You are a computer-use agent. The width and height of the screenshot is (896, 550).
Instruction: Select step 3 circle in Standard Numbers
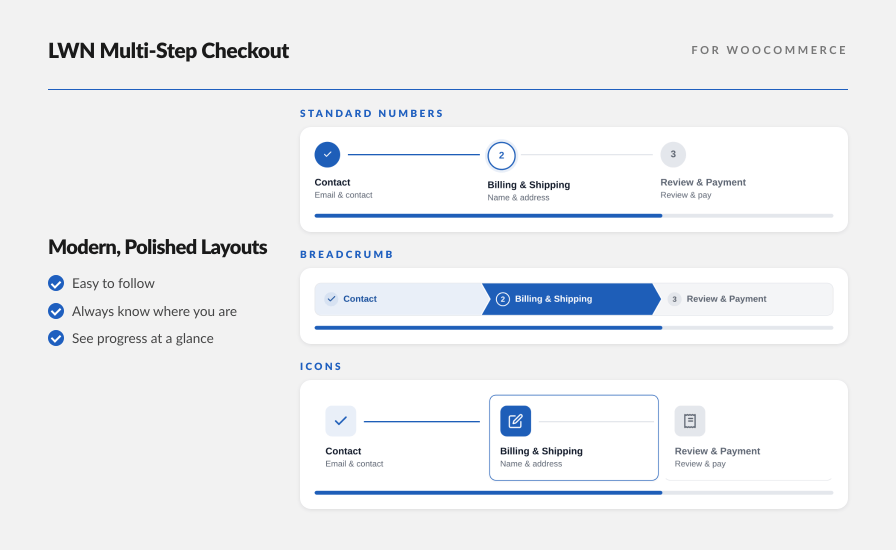[x=673, y=154]
